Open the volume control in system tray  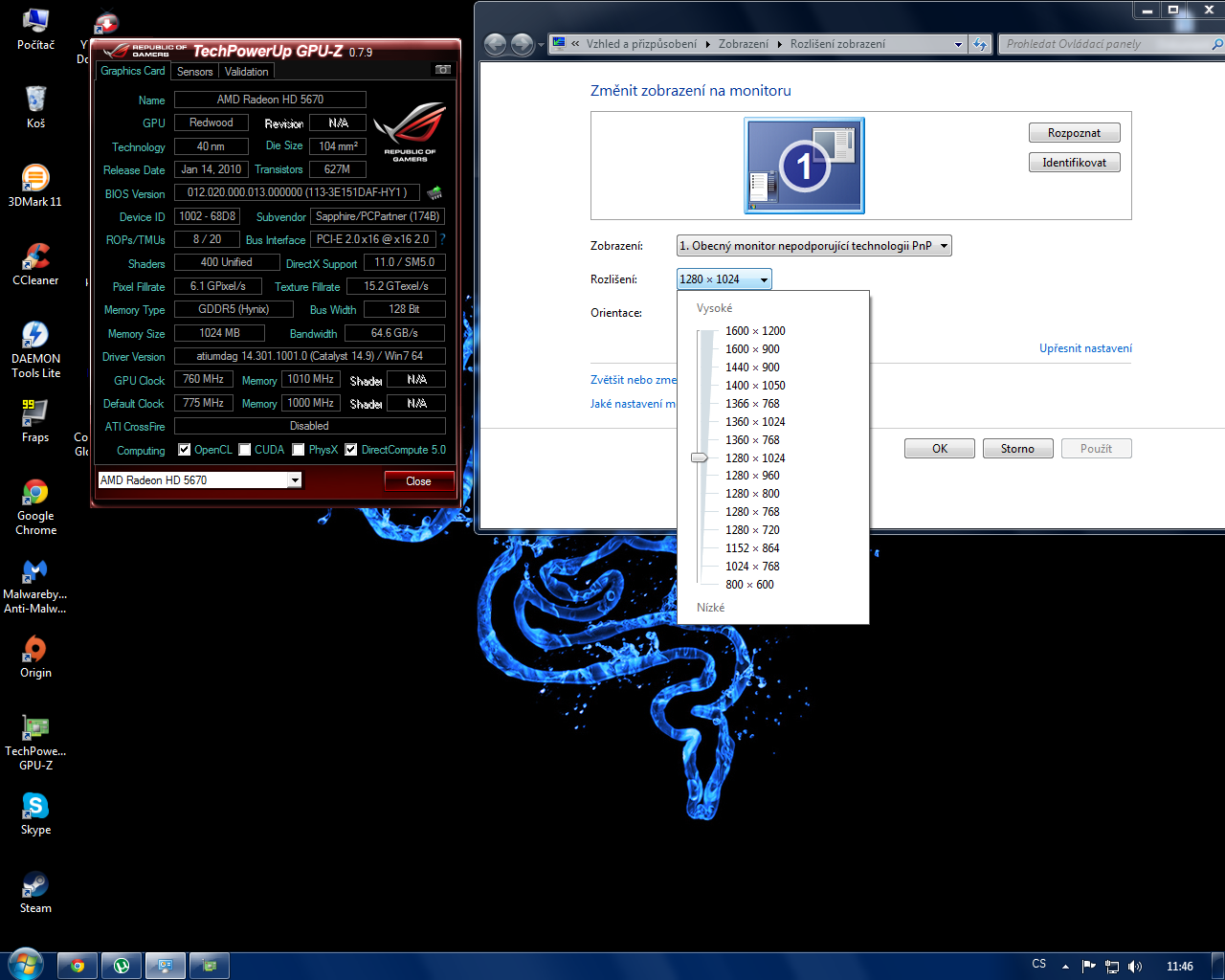[1135, 966]
